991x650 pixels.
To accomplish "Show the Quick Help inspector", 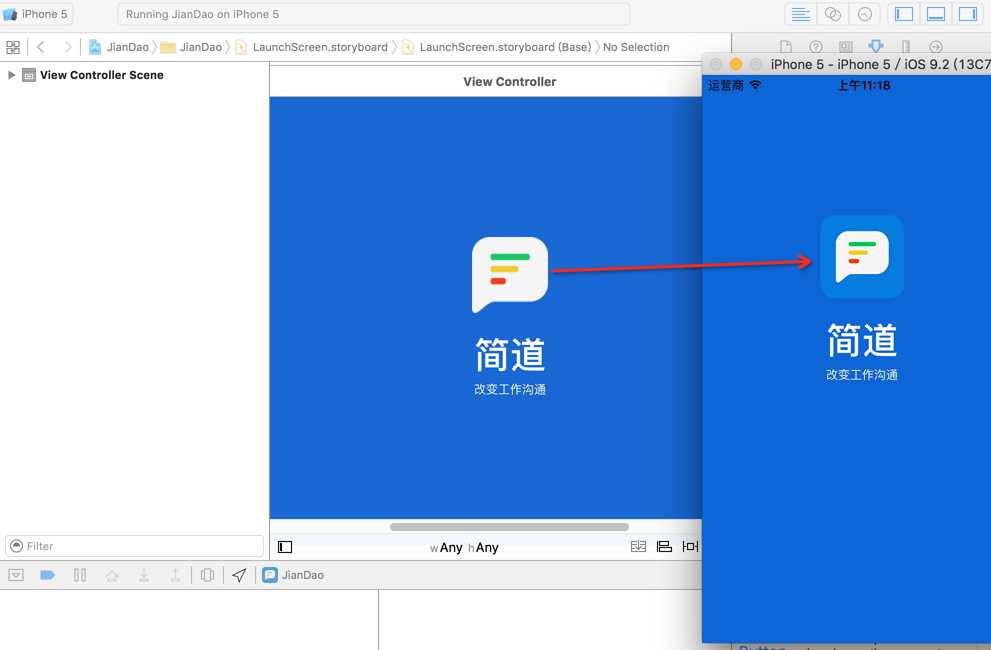I will pos(816,47).
